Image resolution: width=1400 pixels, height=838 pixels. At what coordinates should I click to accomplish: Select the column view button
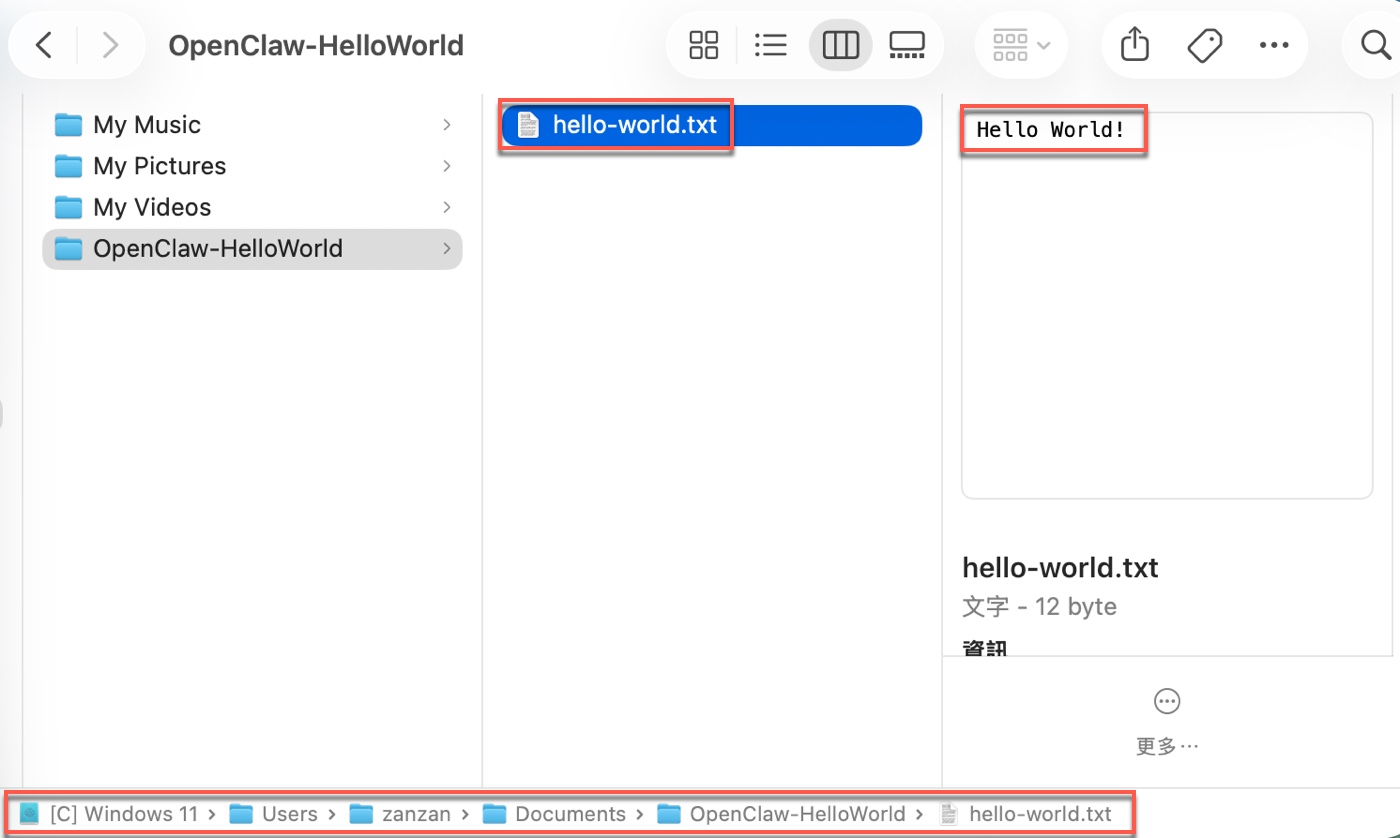(x=840, y=45)
